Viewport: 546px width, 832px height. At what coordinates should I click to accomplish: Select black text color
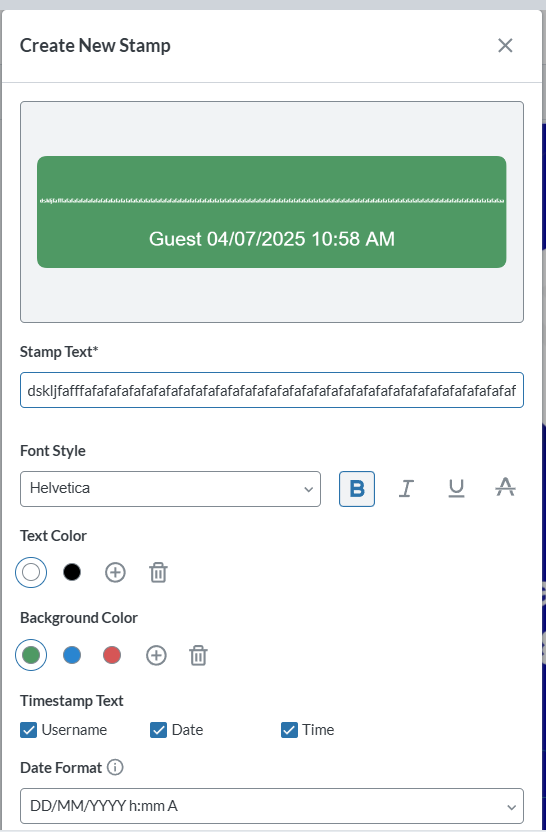tap(72, 573)
